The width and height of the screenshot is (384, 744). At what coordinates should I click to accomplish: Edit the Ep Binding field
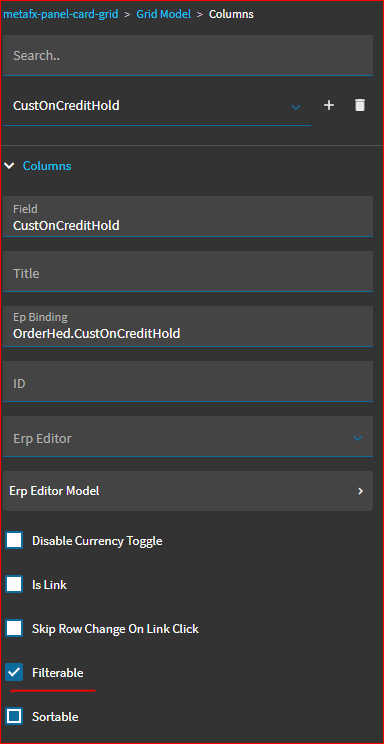[x=188, y=326]
